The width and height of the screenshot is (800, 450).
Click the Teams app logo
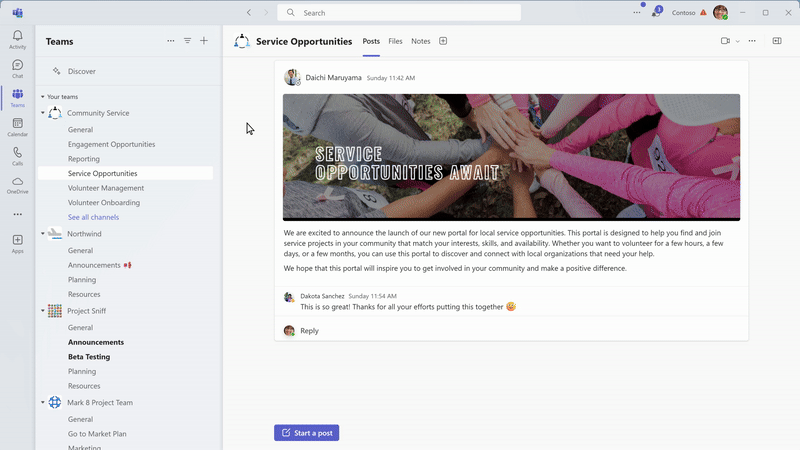pyautogui.click(x=17, y=12)
